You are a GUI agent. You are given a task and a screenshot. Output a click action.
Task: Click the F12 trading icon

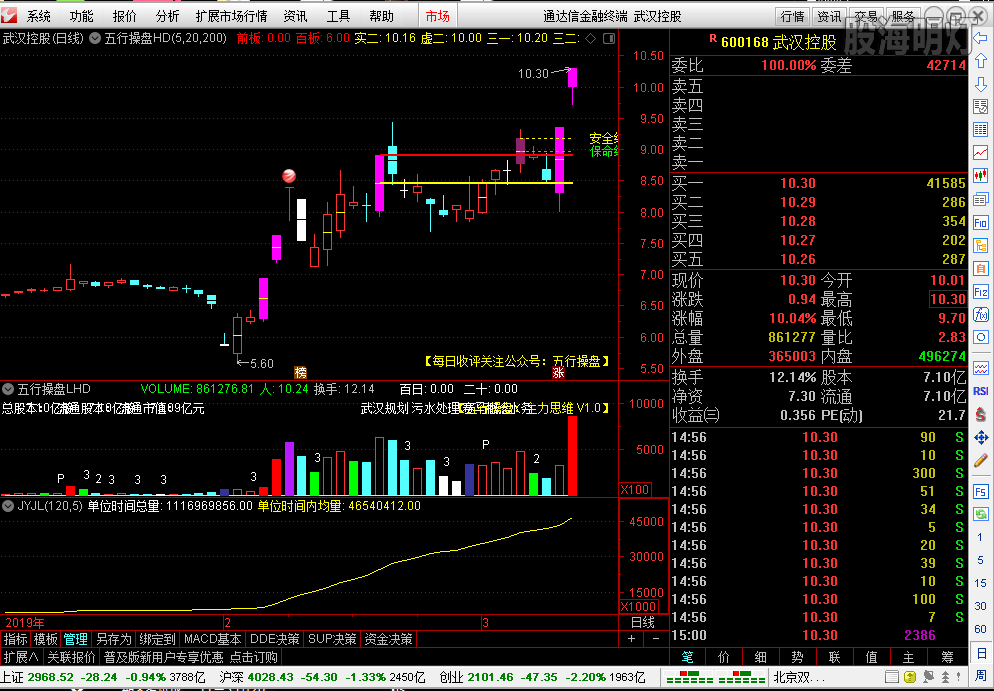[x=981, y=292]
